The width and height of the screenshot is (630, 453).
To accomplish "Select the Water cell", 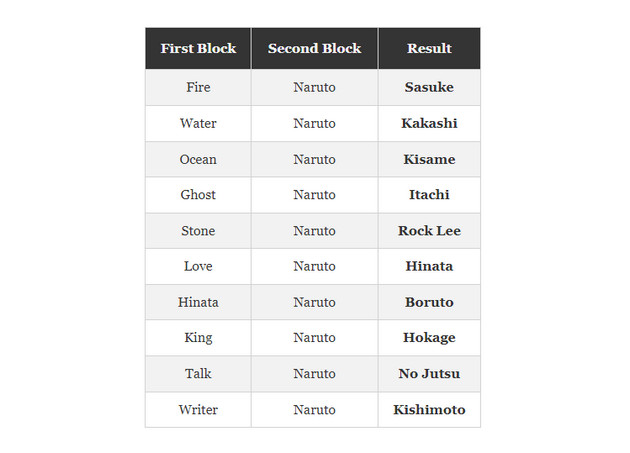I will click(x=198, y=123).
